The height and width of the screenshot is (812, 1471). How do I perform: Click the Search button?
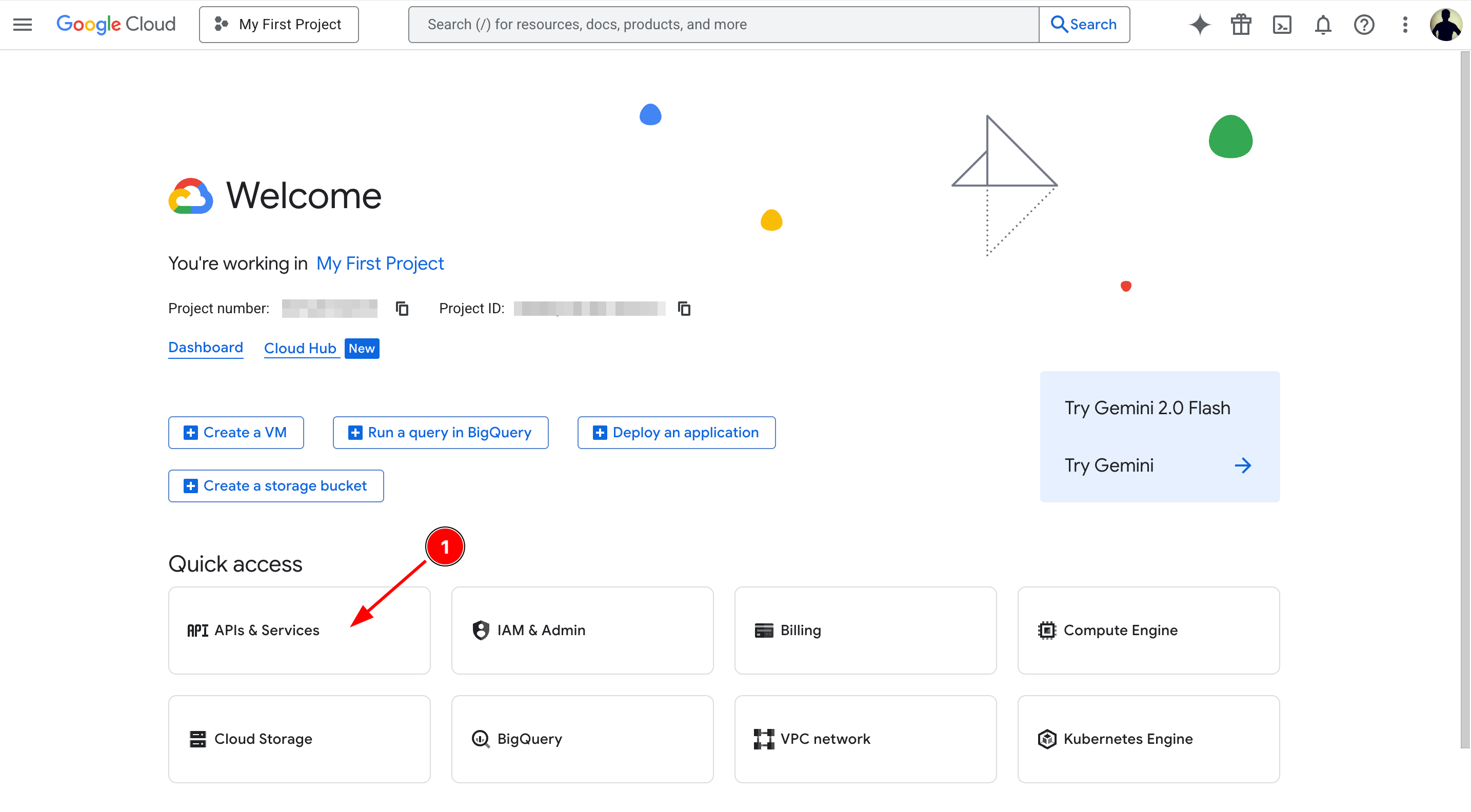point(1084,25)
